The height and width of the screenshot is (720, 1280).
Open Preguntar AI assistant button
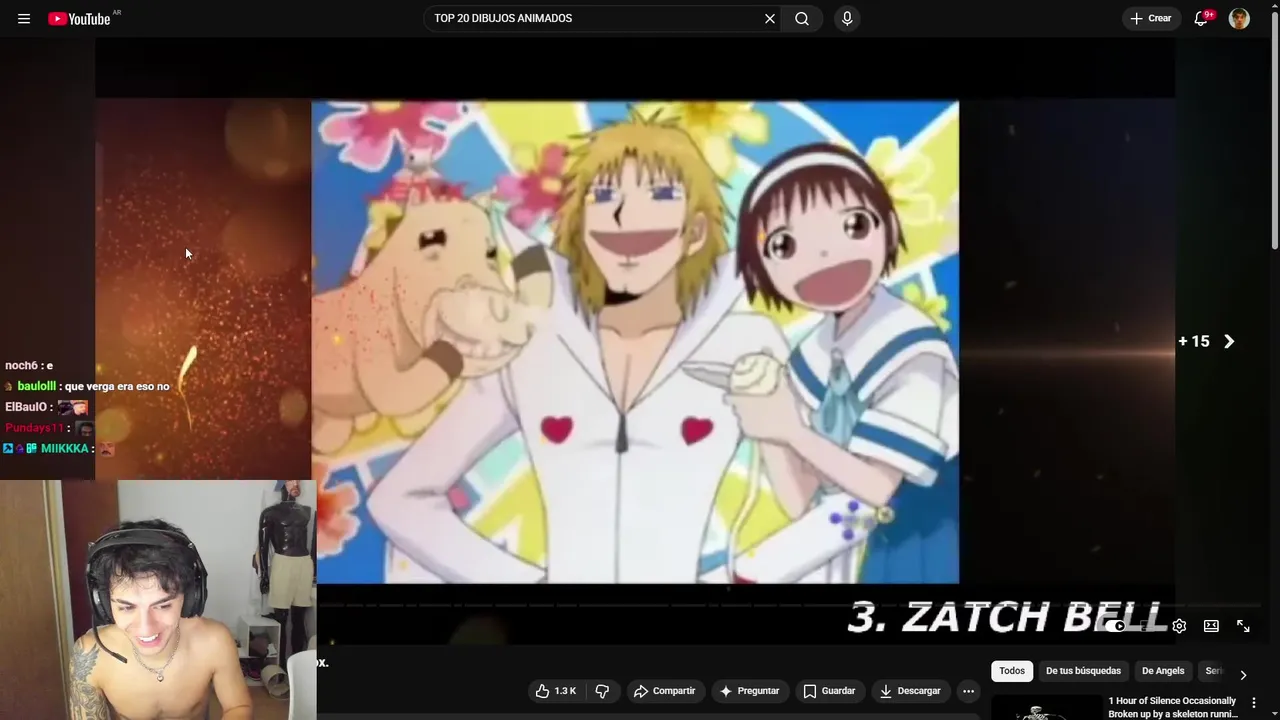749,691
